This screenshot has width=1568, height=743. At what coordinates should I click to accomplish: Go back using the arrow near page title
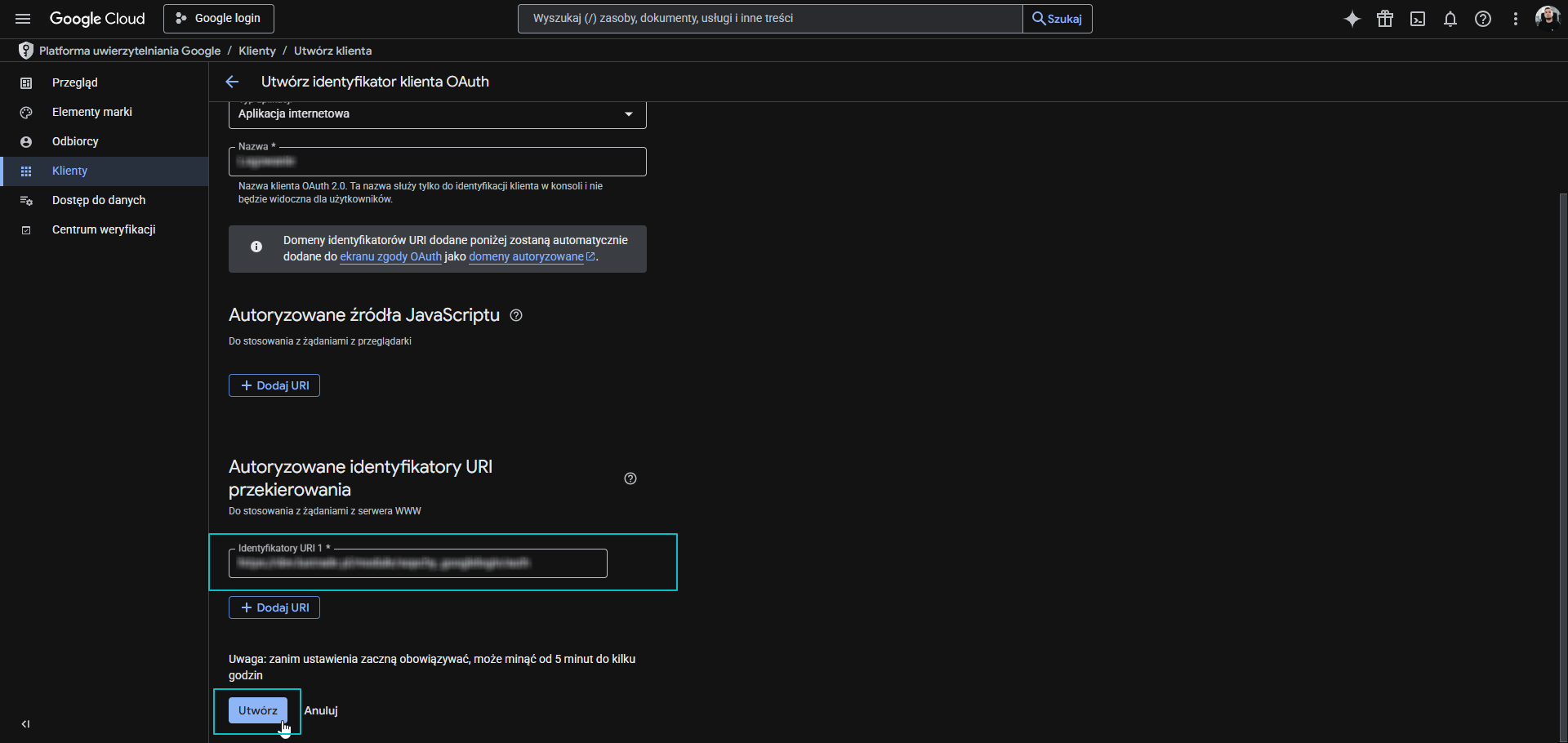(232, 82)
